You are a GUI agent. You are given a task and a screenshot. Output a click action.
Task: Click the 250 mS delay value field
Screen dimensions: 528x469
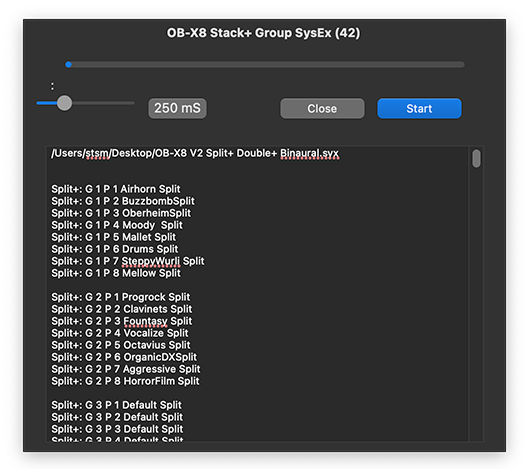click(x=177, y=108)
